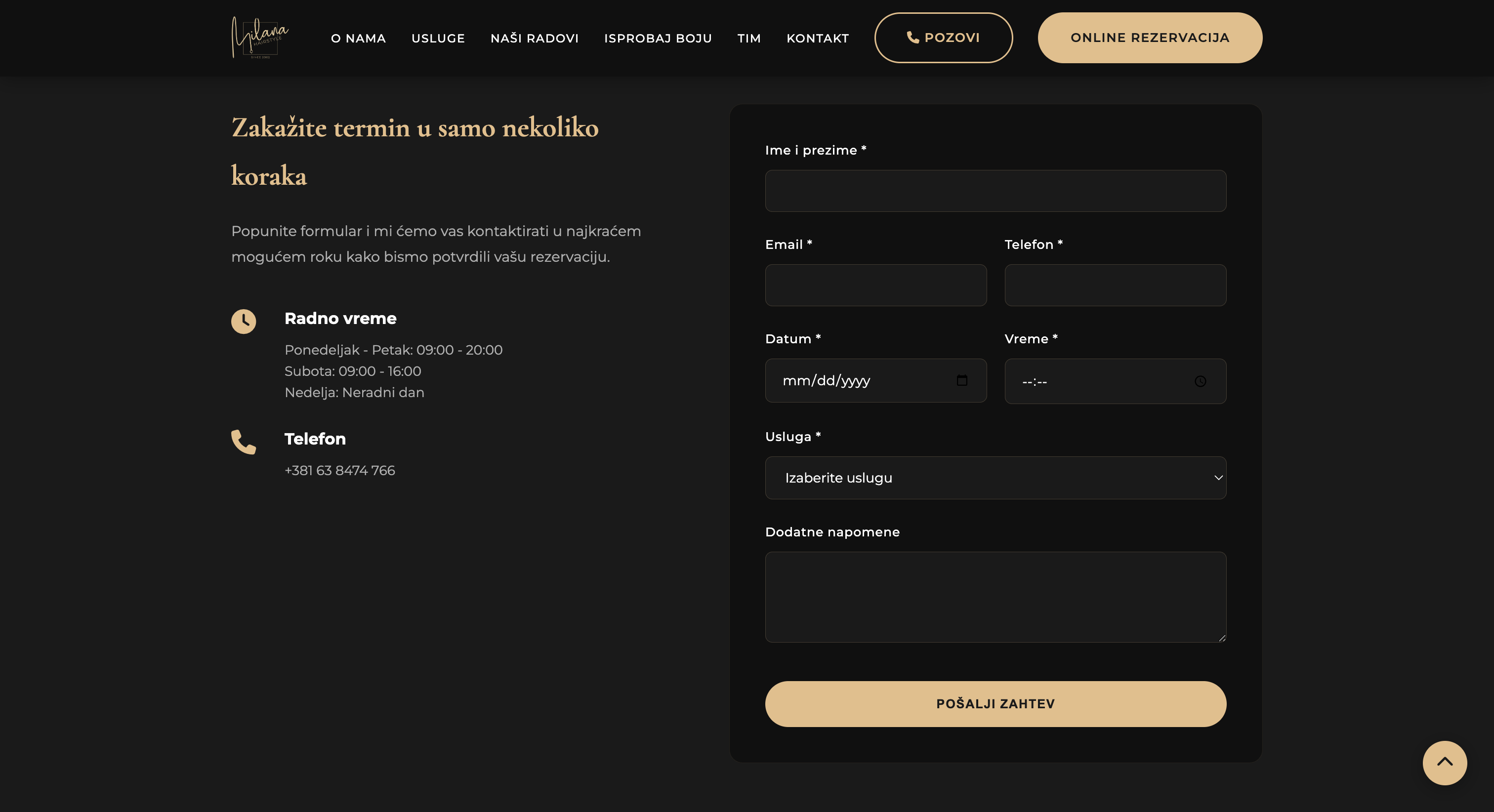Click the Telefon handset icon

(244, 442)
